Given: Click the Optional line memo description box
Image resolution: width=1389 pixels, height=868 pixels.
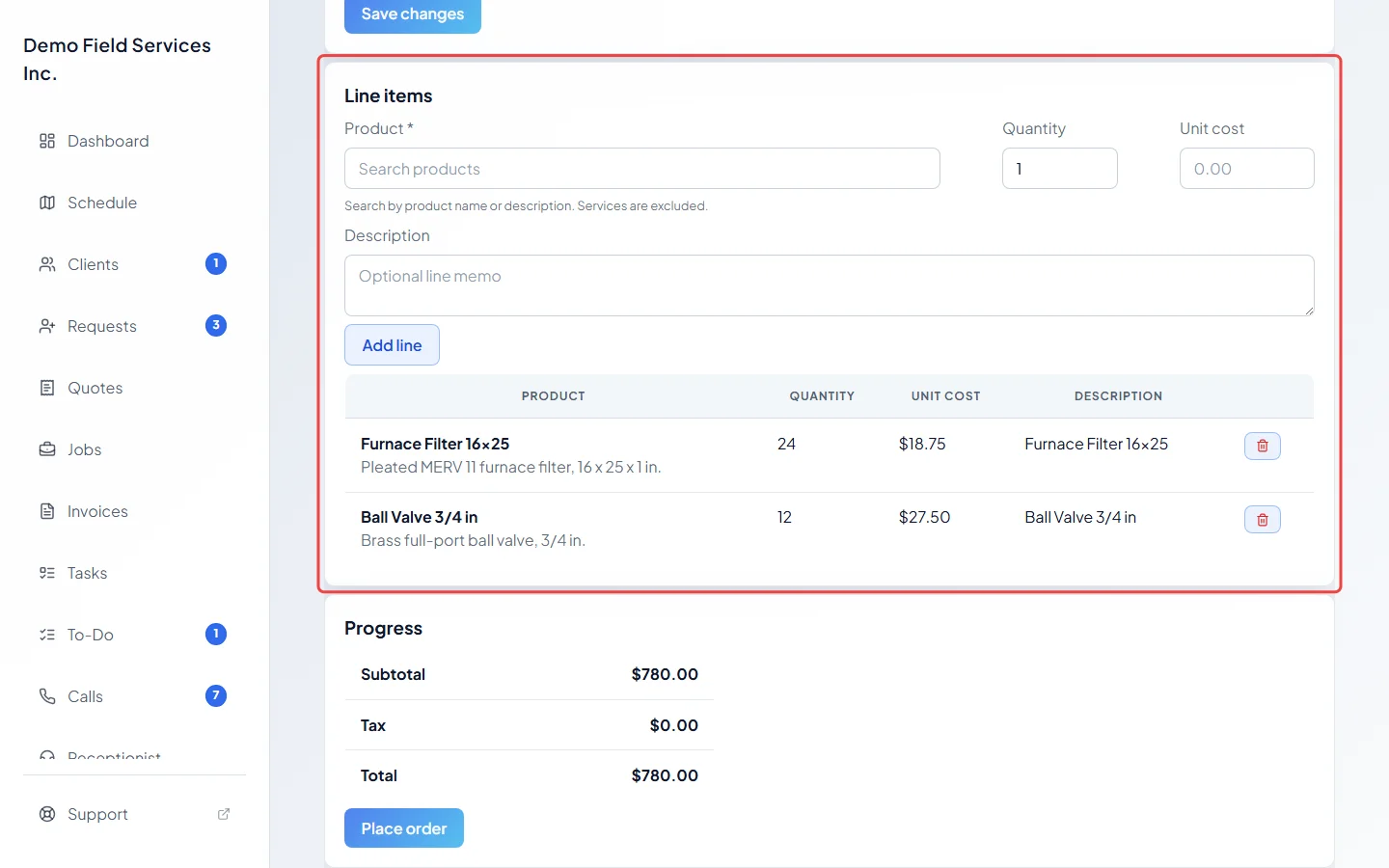Looking at the screenshot, I should [830, 285].
